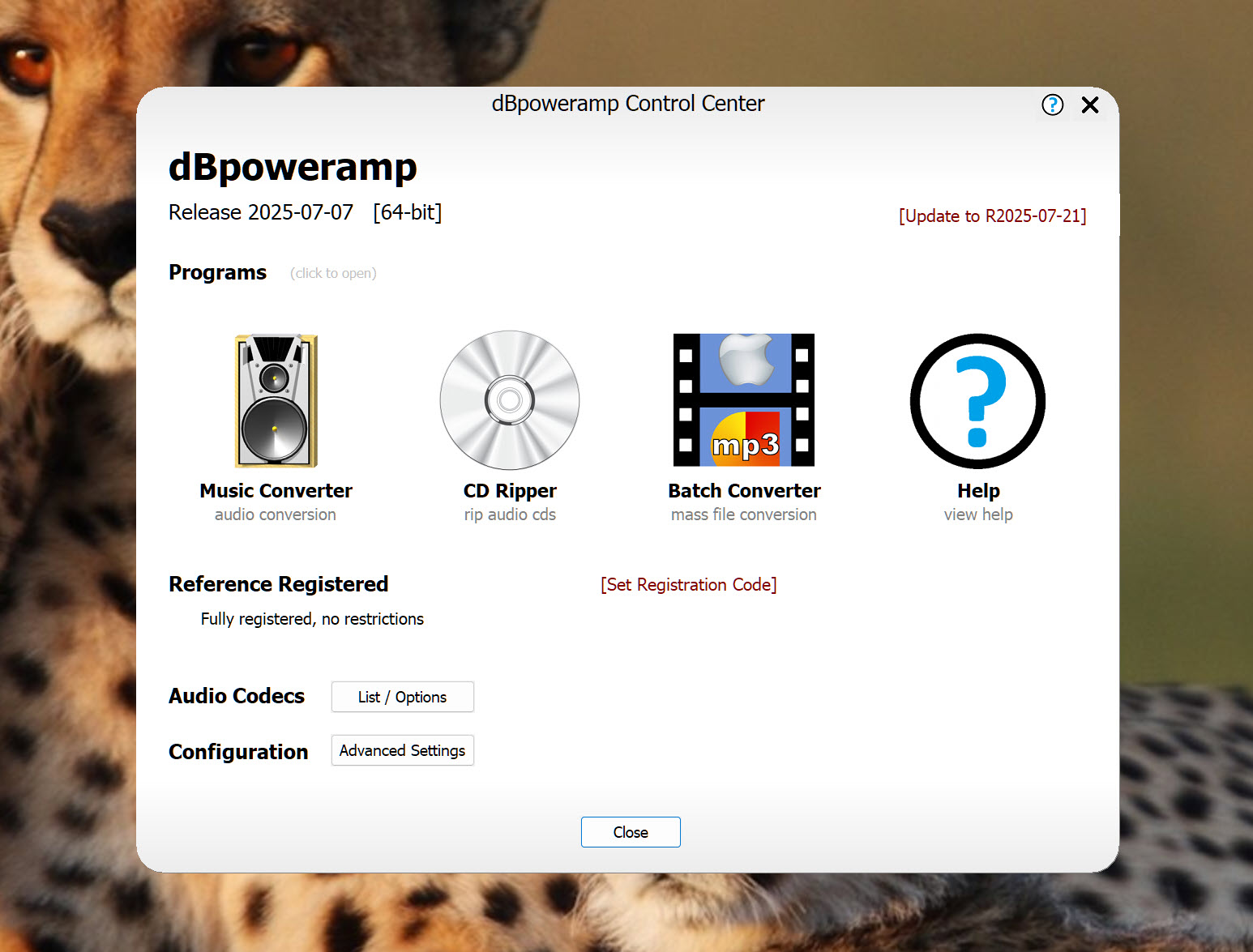Click the 'rip audio cds' subtitle text

[x=510, y=514]
